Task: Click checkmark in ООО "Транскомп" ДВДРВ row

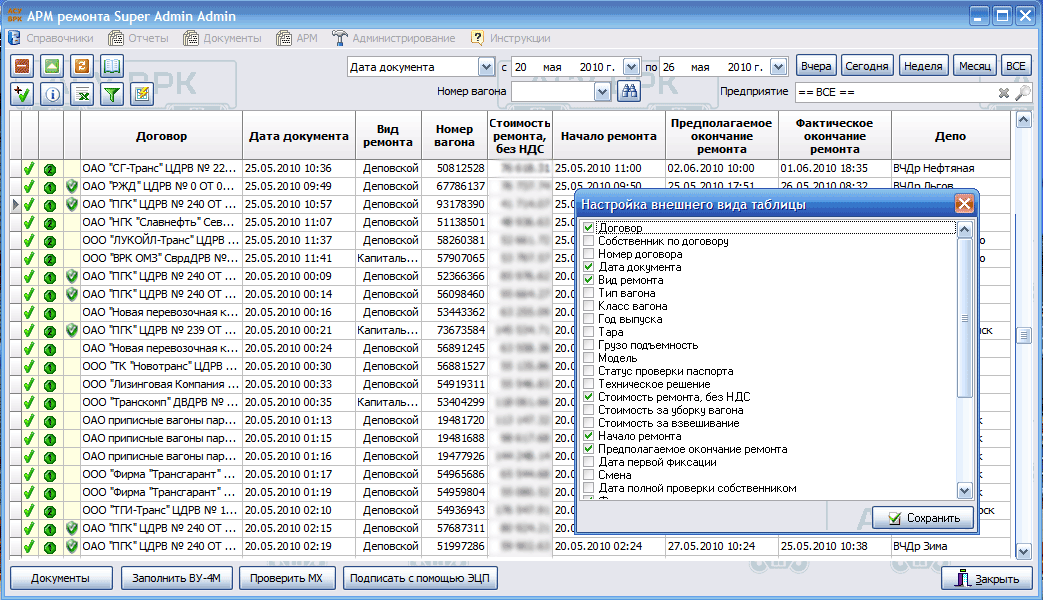Action: [29, 402]
